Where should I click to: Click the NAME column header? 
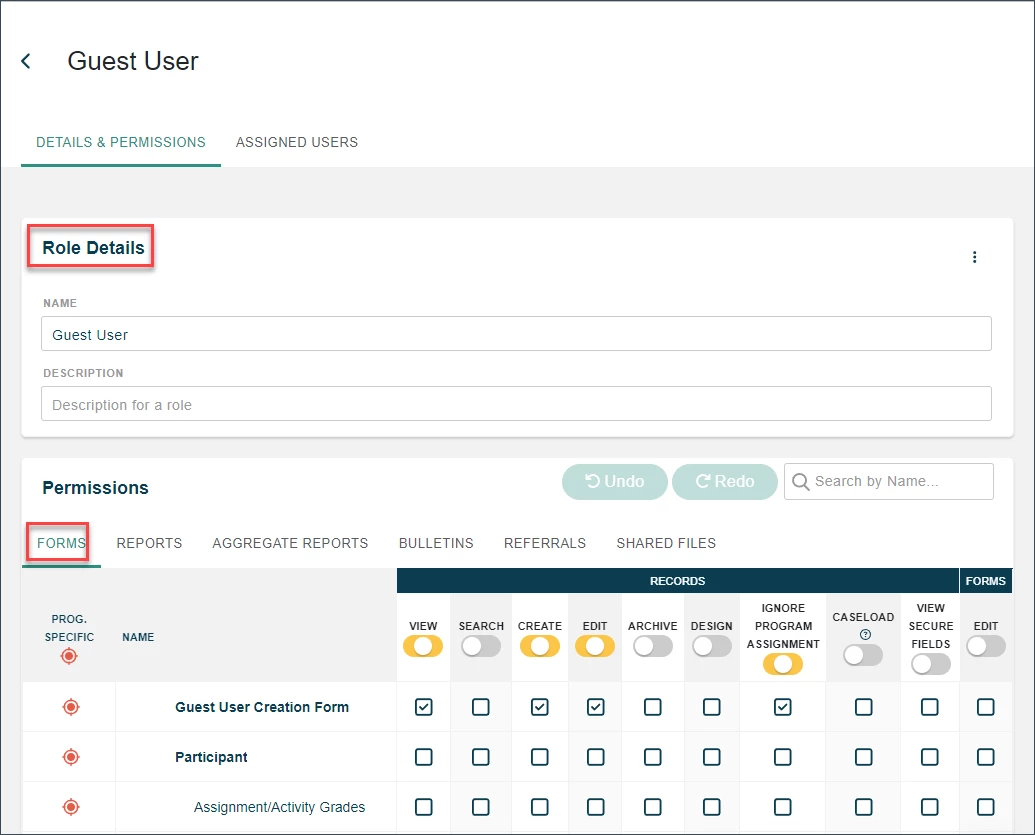(138, 637)
